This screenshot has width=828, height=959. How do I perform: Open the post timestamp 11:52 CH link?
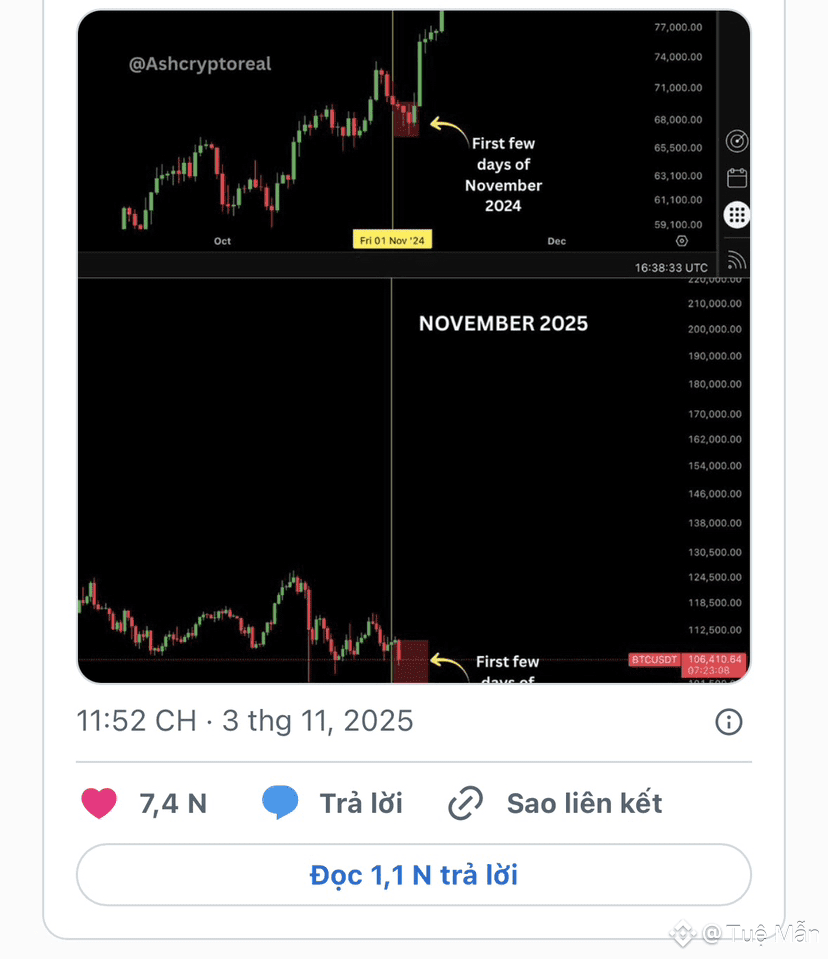click(x=136, y=721)
